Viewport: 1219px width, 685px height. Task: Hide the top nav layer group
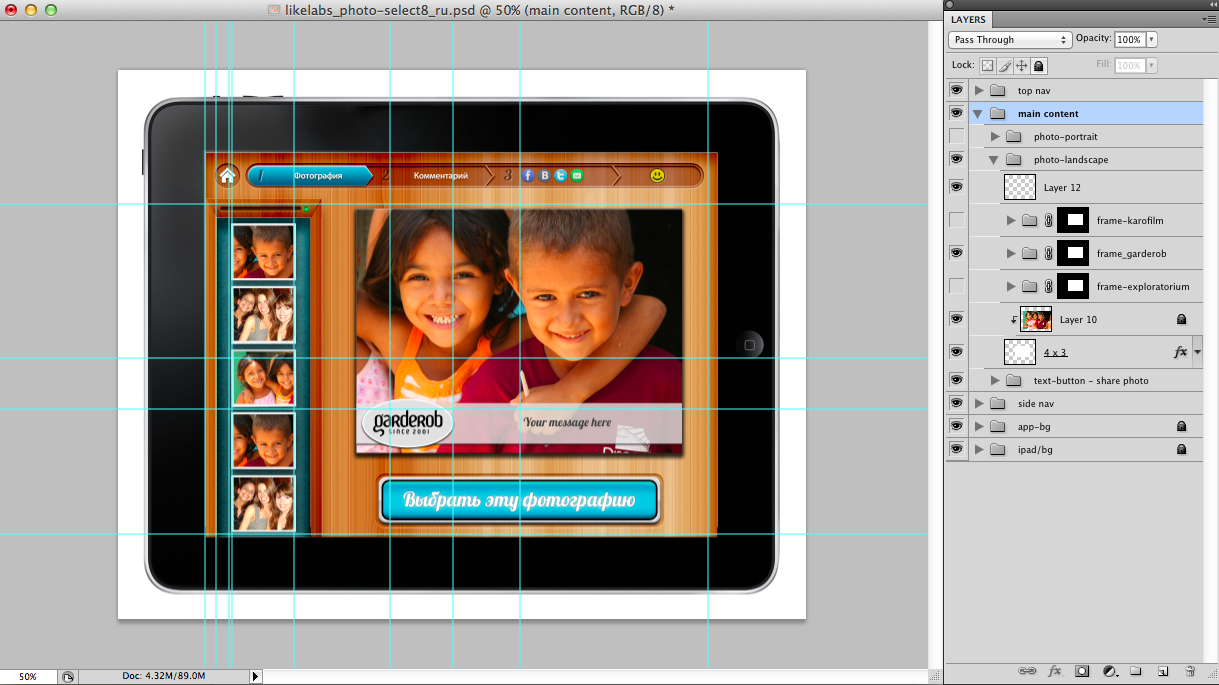pyautogui.click(x=957, y=90)
